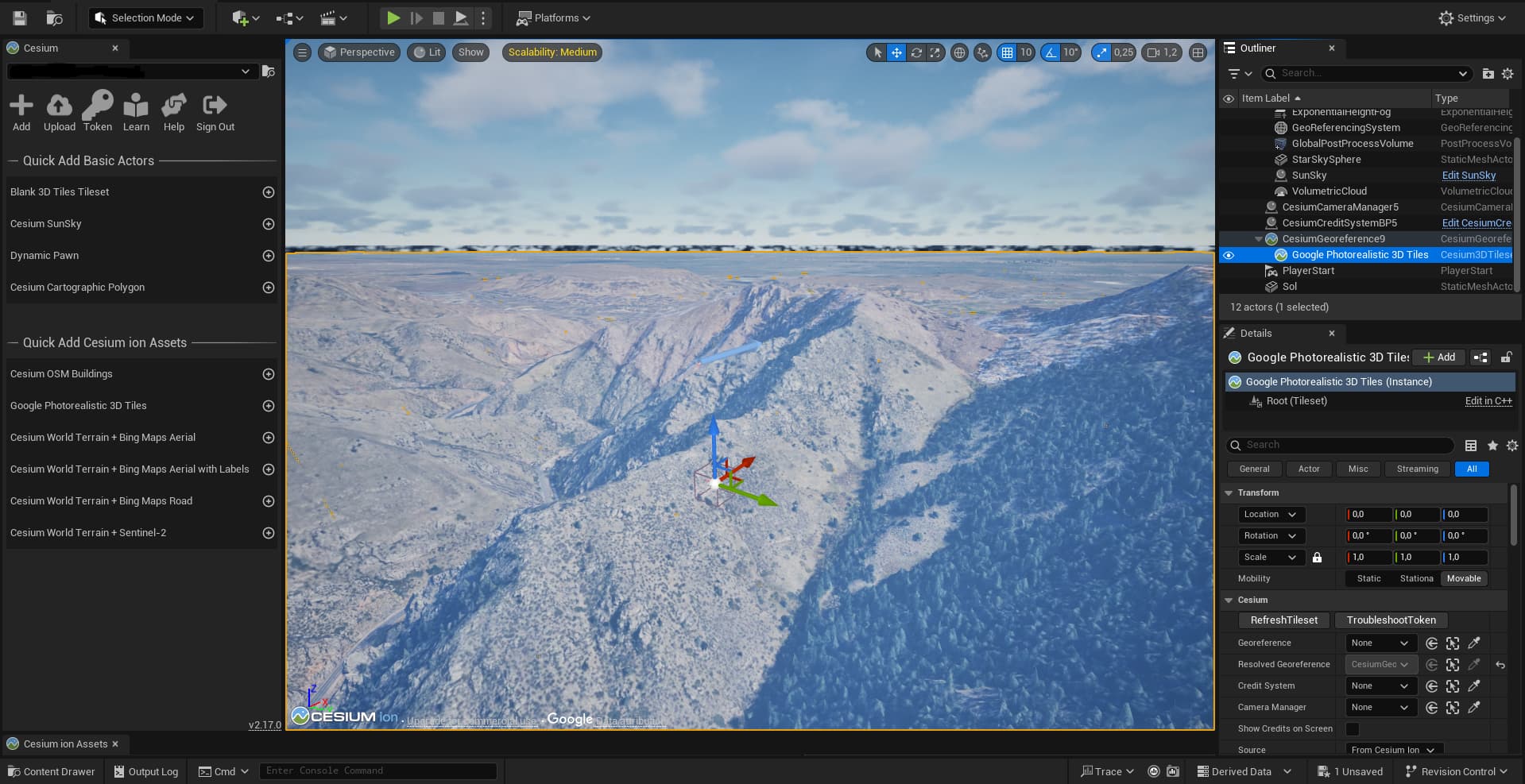Add Cesium World Terrain + Sentinel-2
The image size is (1525, 784).
pyautogui.click(x=269, y=533)
